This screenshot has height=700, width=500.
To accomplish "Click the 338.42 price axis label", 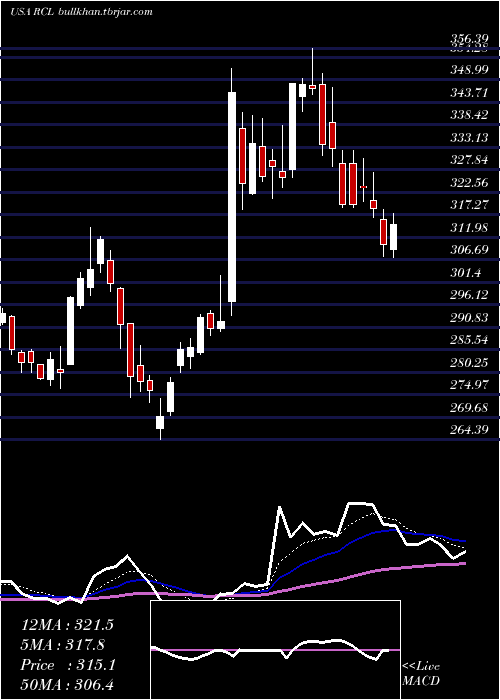I will (x=469, y=115).
